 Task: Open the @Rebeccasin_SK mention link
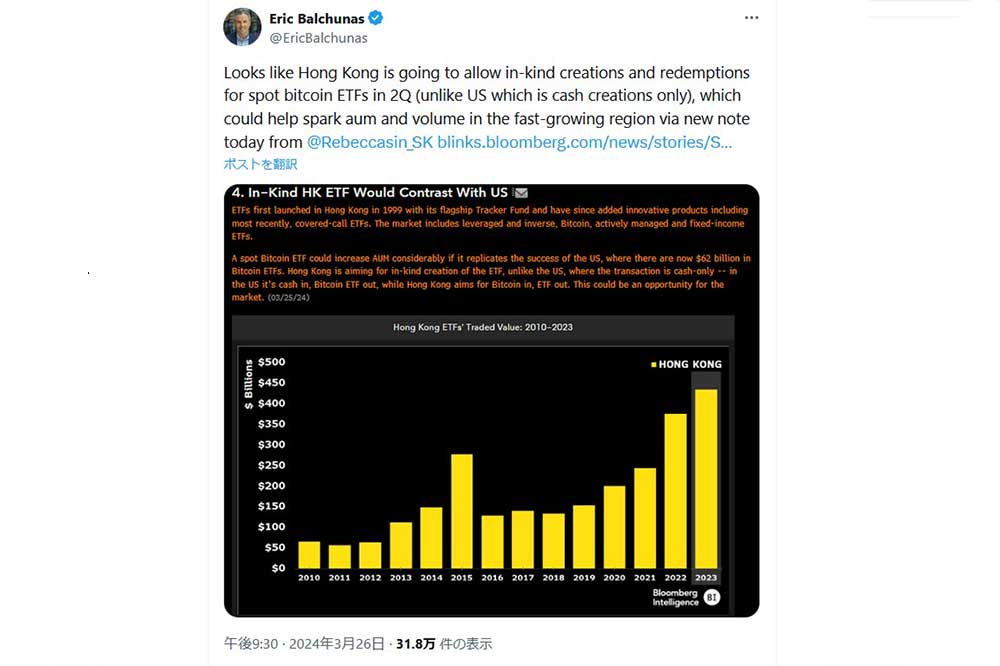(x=370, y=142)
